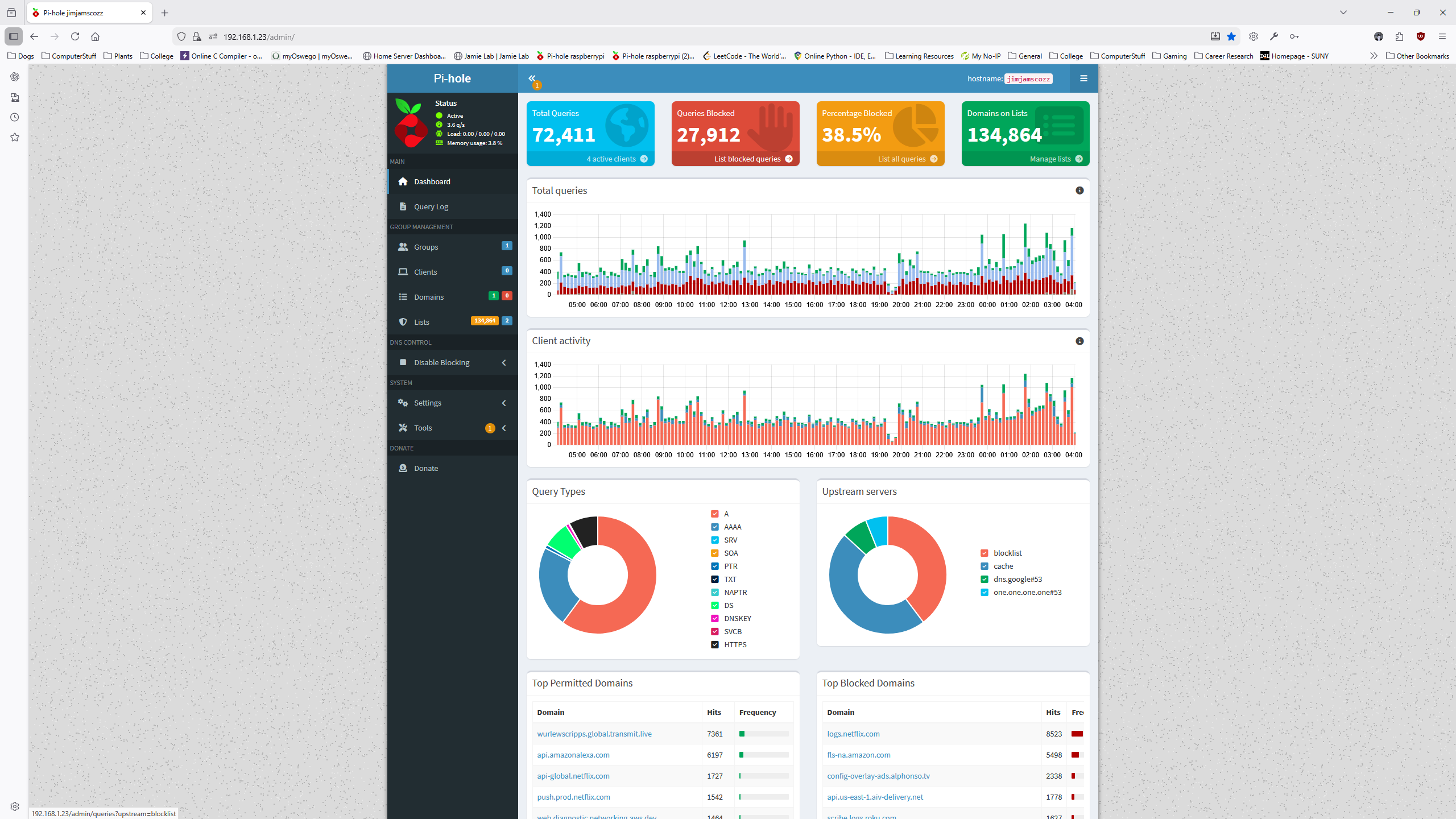1456x819 pixels.
Task: Select the Clients screen icon
Action: [x=403, y=272]
